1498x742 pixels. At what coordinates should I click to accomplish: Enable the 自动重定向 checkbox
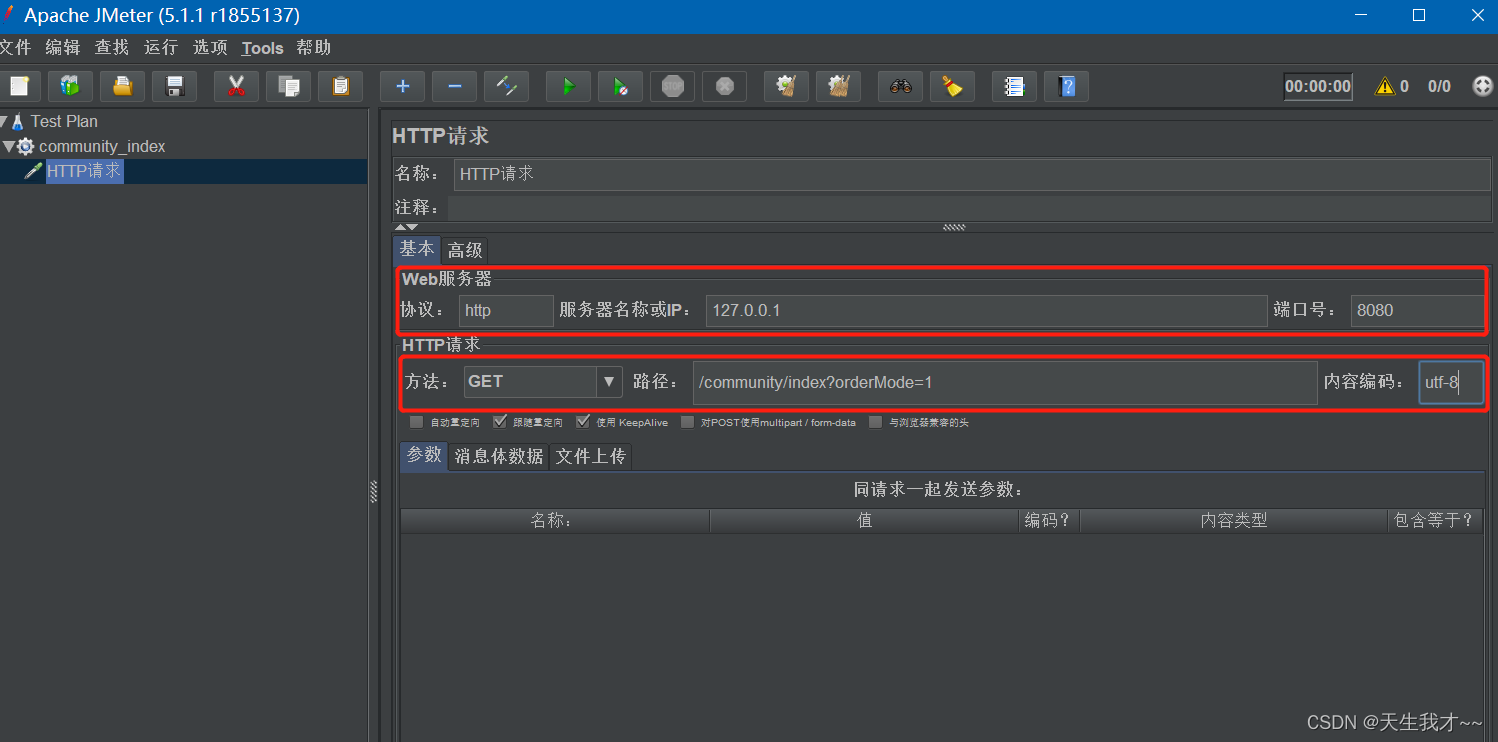417,422
